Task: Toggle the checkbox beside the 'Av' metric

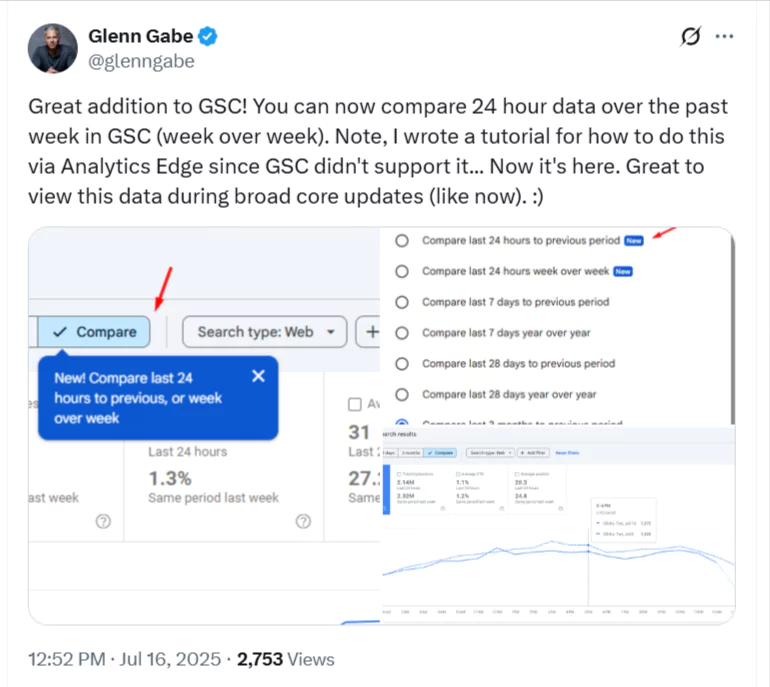Action: coord(355,404)
